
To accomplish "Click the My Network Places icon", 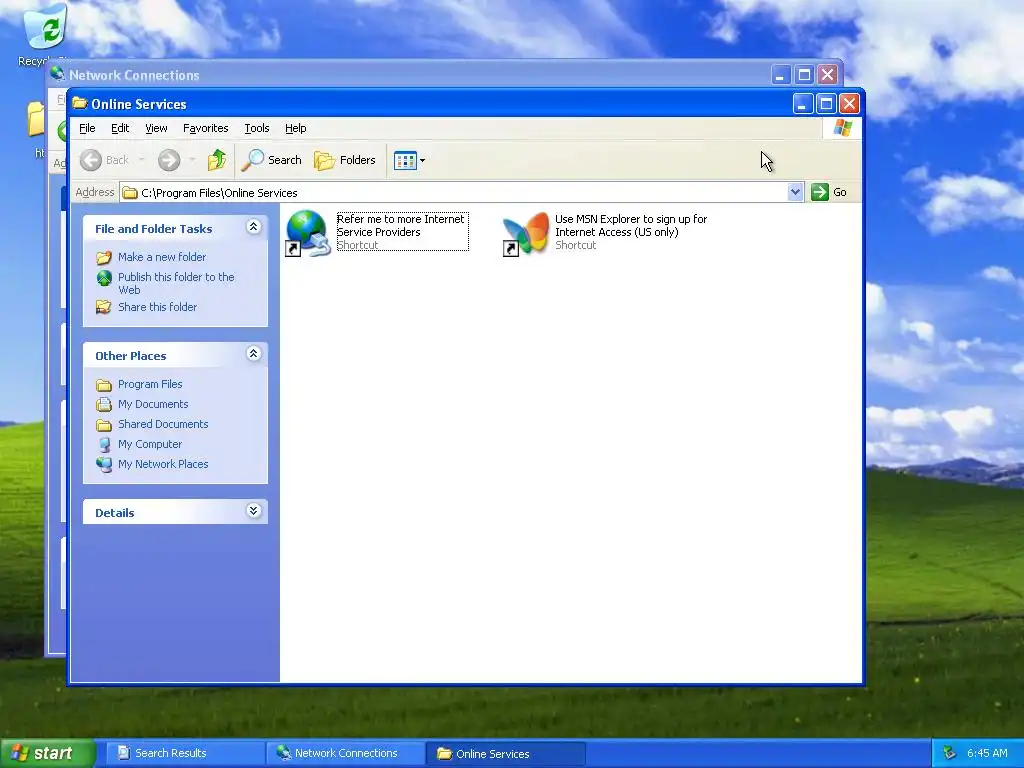I will point(104,464).
